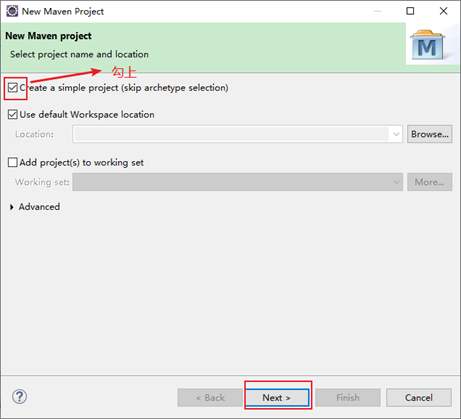Enable Add project(s) to working set
The image size is (461, 419).
pyautogui.click(x=13, y=162)
